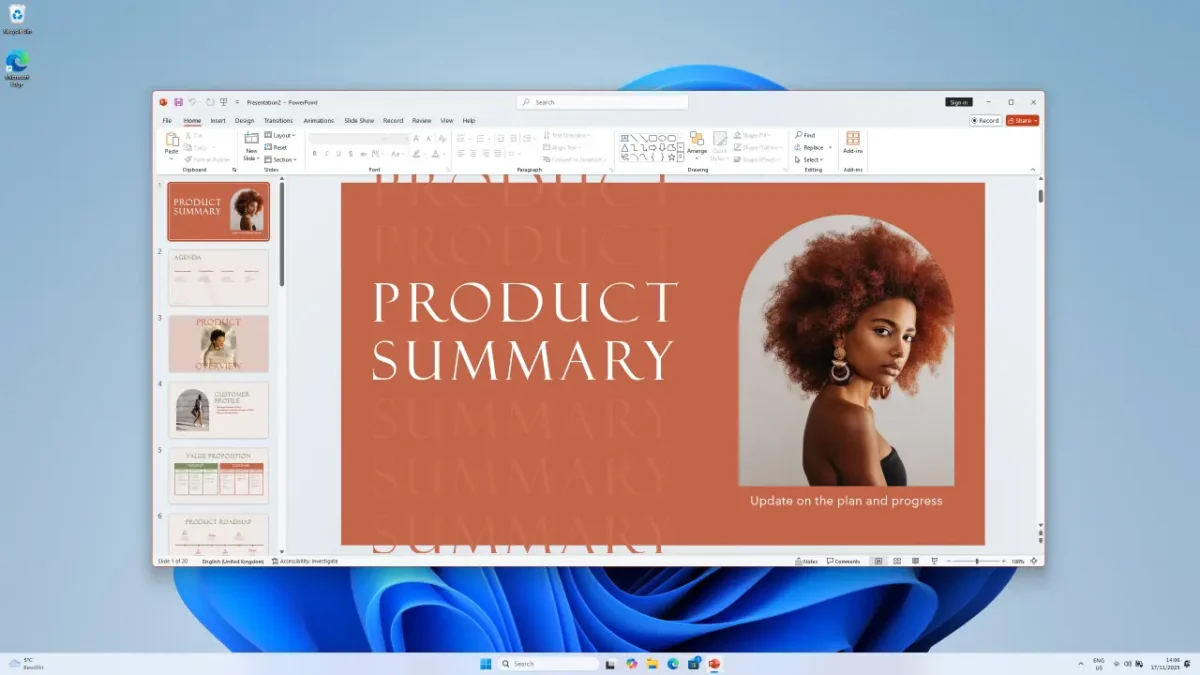The image size is (1200, 675).
Task: Toggle the Notes pane in status bar
Action: pos(807,561)
